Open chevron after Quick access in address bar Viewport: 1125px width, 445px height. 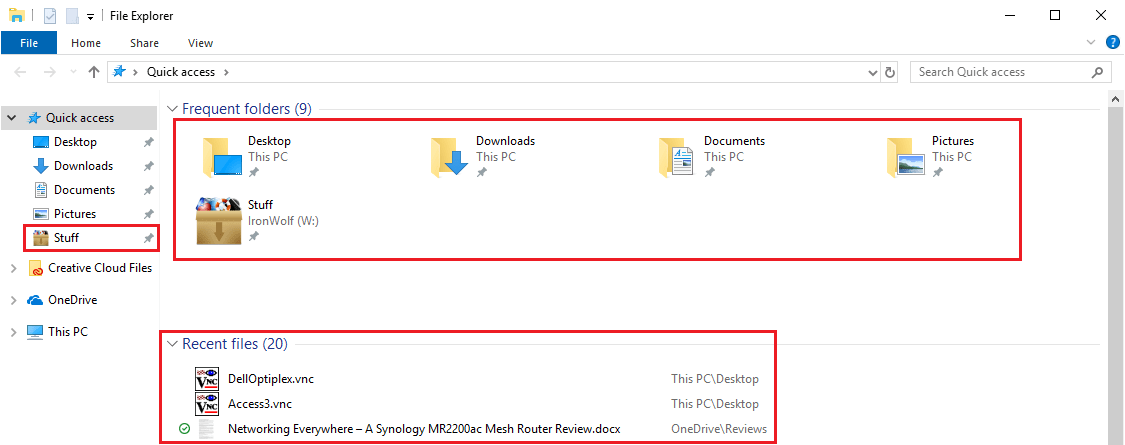pos(227,72)
